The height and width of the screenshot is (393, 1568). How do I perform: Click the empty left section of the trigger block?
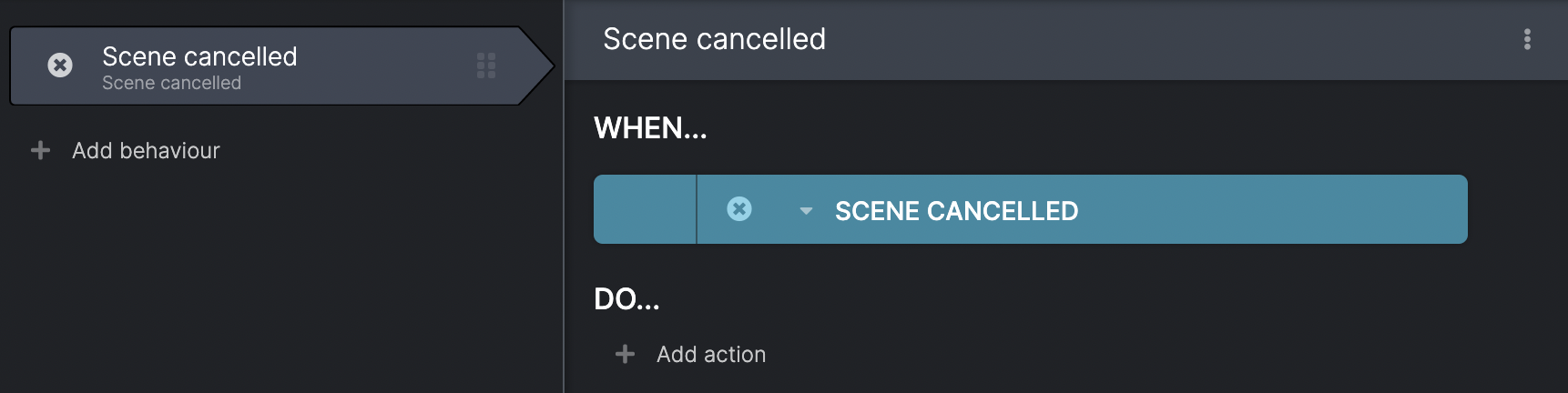(645, 209)
